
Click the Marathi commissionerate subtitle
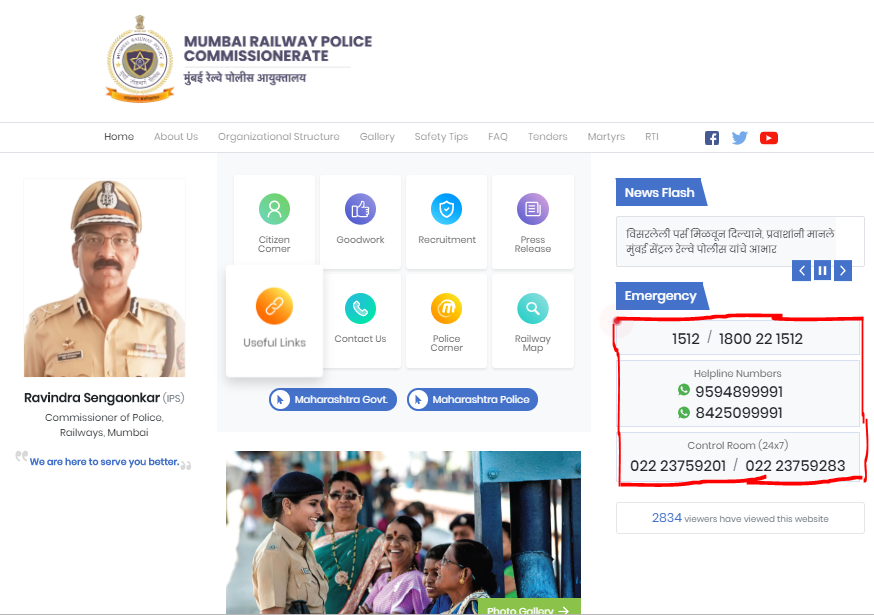click(245, 78)
